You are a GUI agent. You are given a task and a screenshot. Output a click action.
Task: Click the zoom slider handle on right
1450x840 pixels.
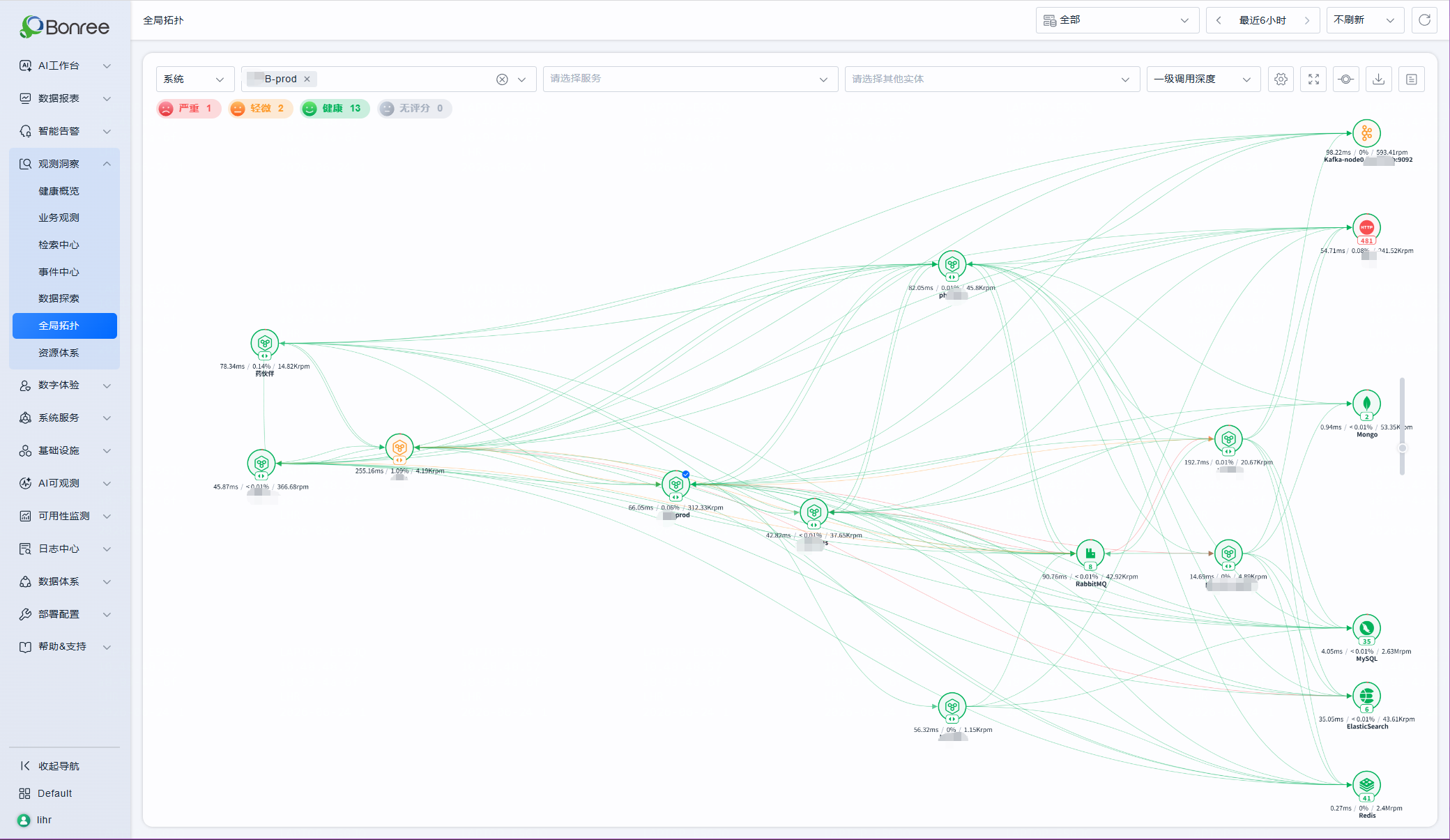[1403, 448]
